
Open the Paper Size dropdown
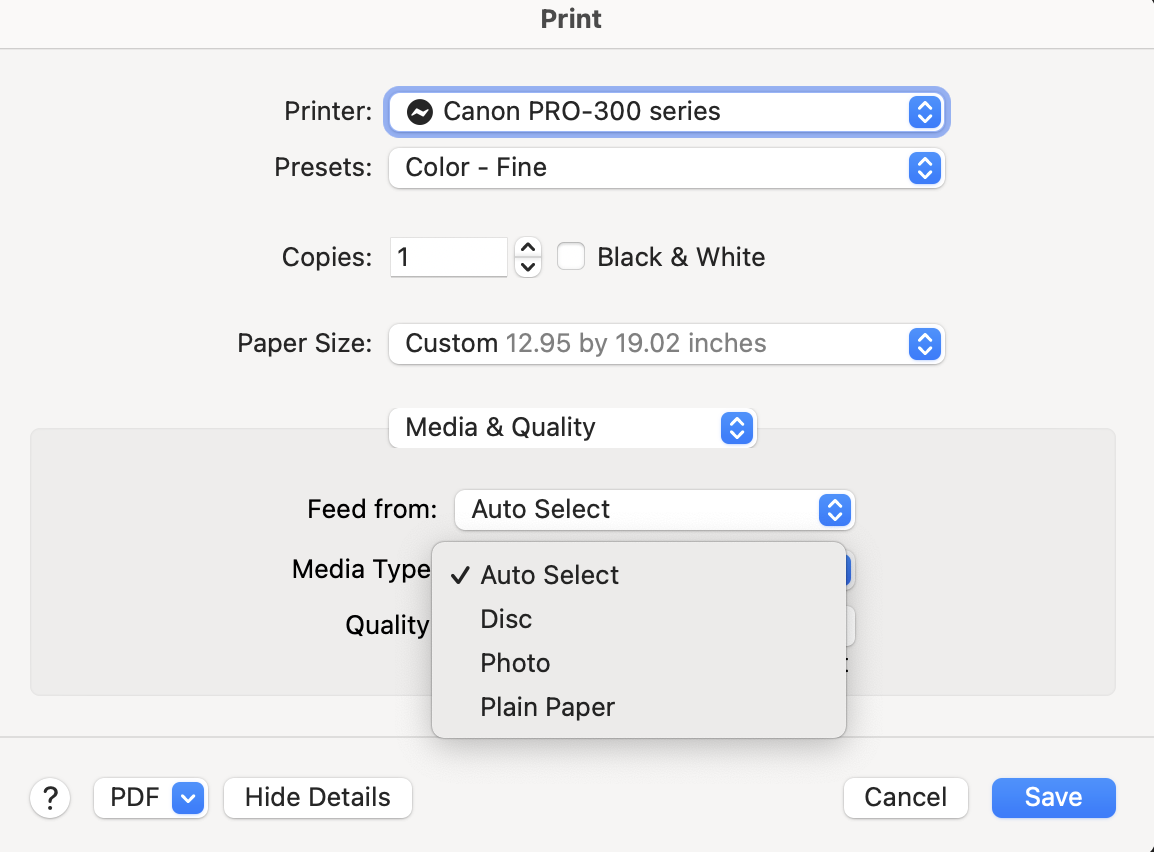pos(666,344)
